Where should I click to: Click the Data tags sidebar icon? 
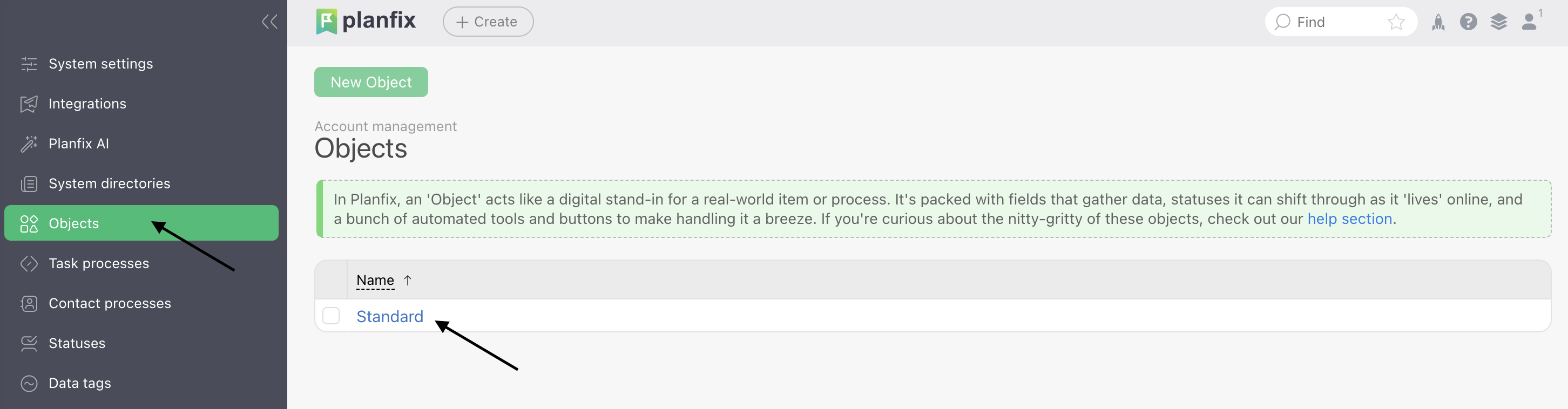(29, 384)
